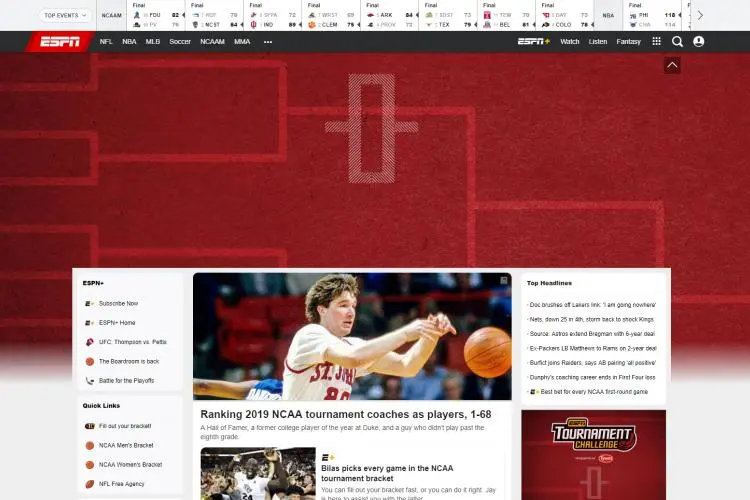Viewport: 750px width, 500px height.
Task: Open the user profile icon
Action: [699, 42]
